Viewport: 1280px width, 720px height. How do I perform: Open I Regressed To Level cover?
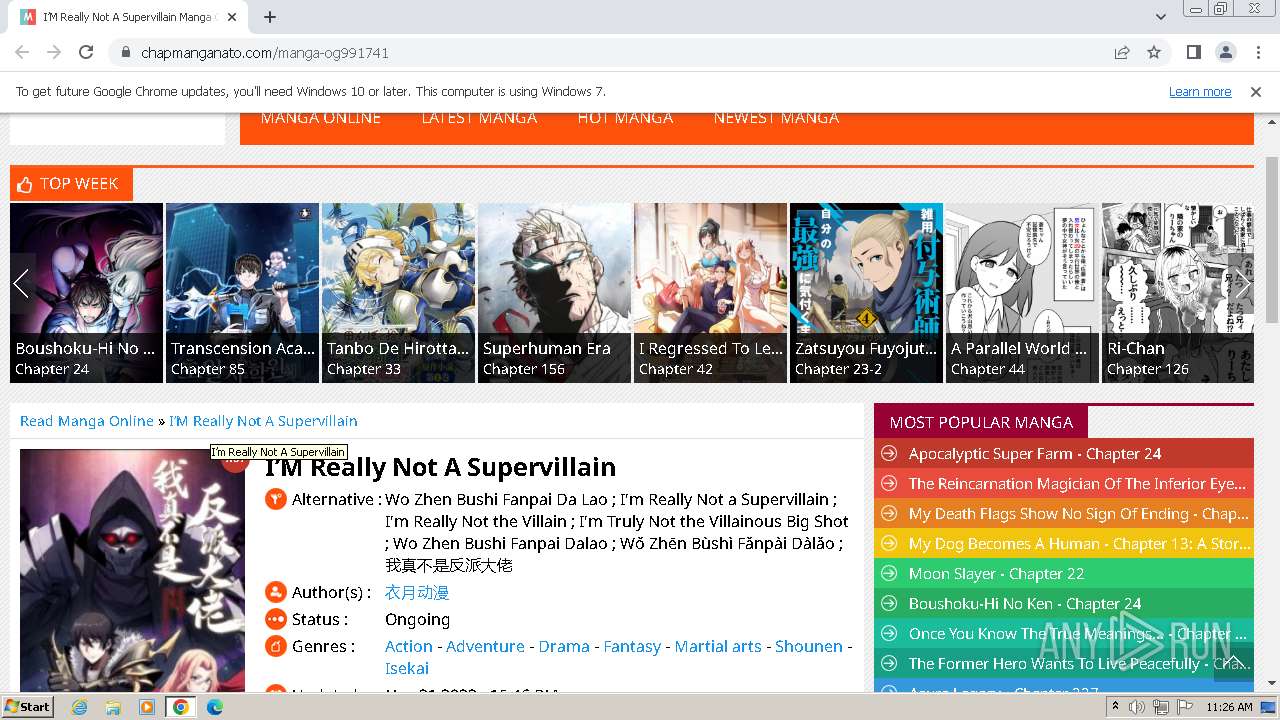[710, 293]
